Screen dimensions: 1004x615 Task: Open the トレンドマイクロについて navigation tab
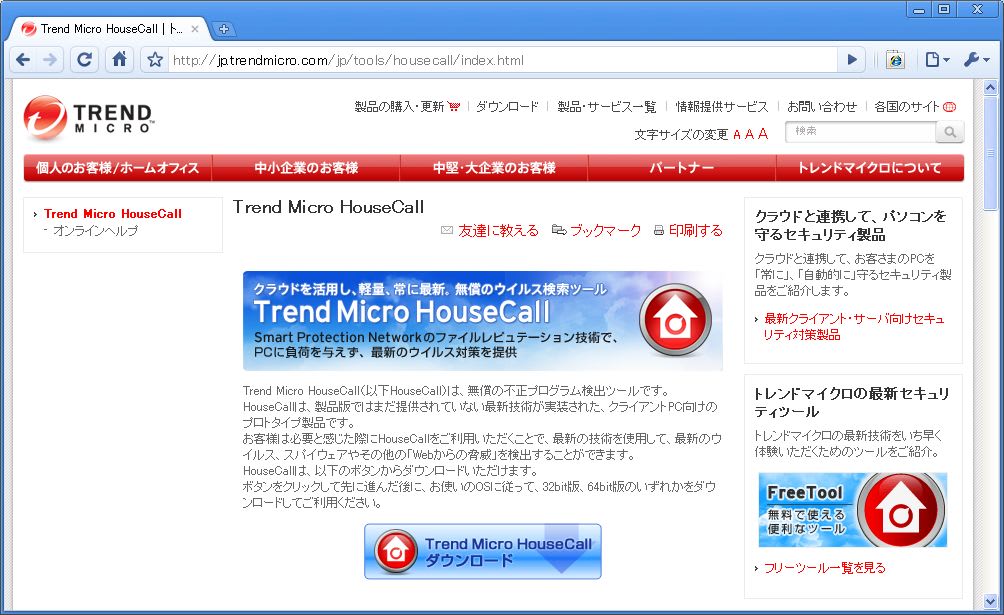869,168
